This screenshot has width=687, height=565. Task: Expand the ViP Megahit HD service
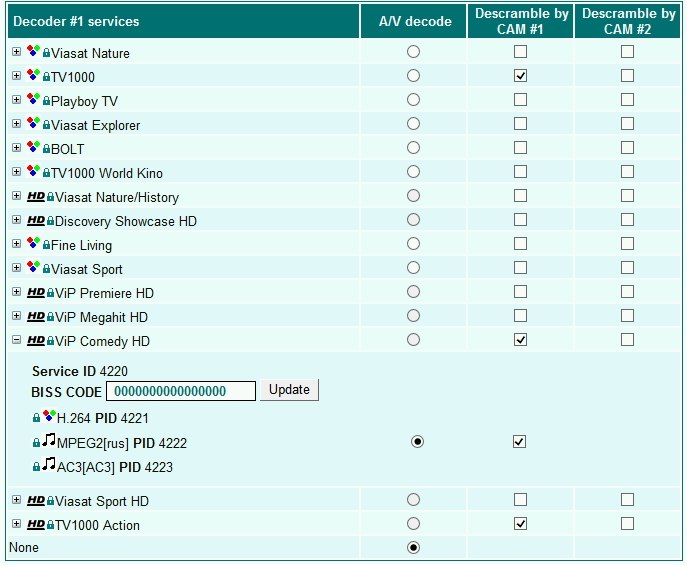click(x=17, y=316)
